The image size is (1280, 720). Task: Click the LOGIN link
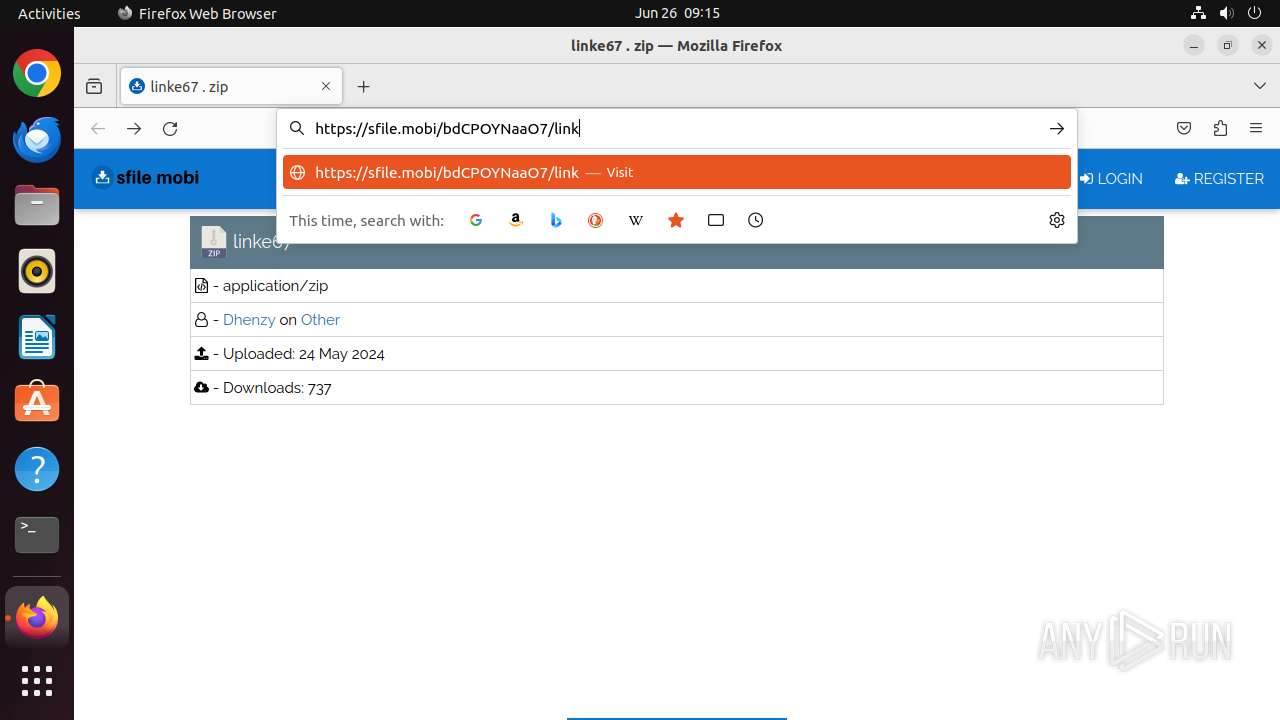pyautogui.click(x=1111, y=179)
